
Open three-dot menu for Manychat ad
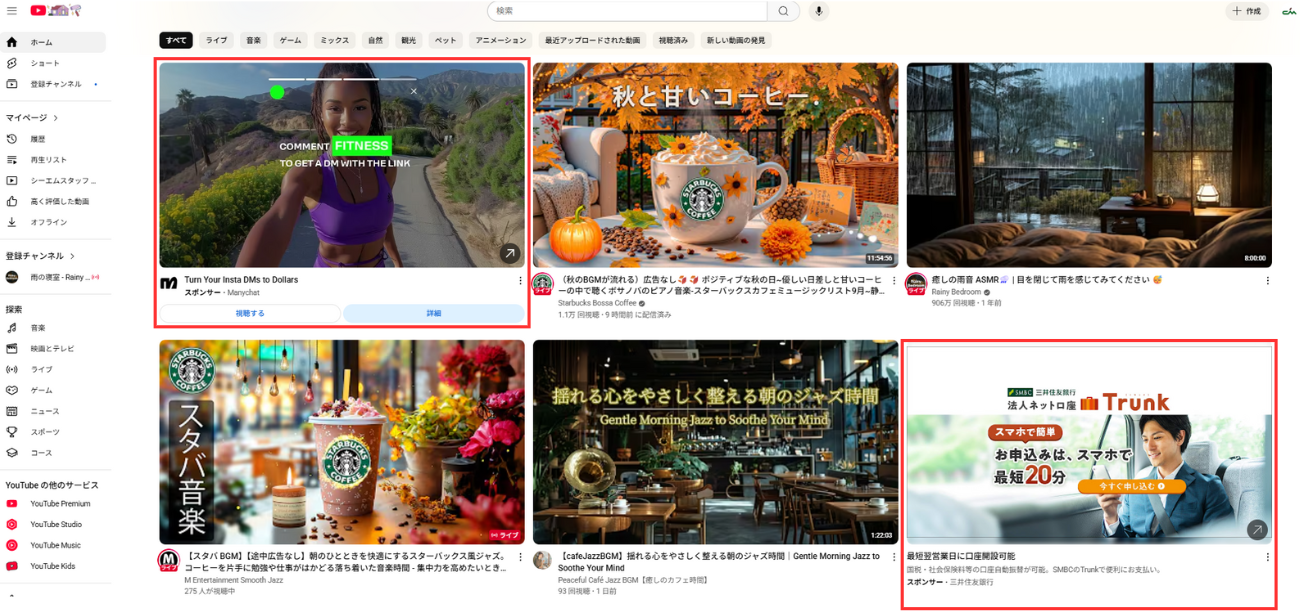pos(520,281)
